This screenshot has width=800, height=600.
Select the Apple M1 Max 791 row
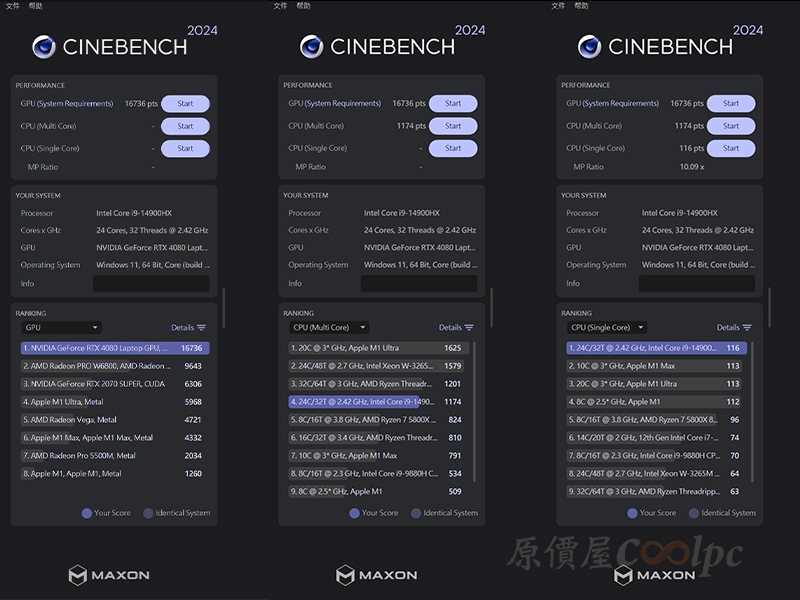tap(378, 456)
